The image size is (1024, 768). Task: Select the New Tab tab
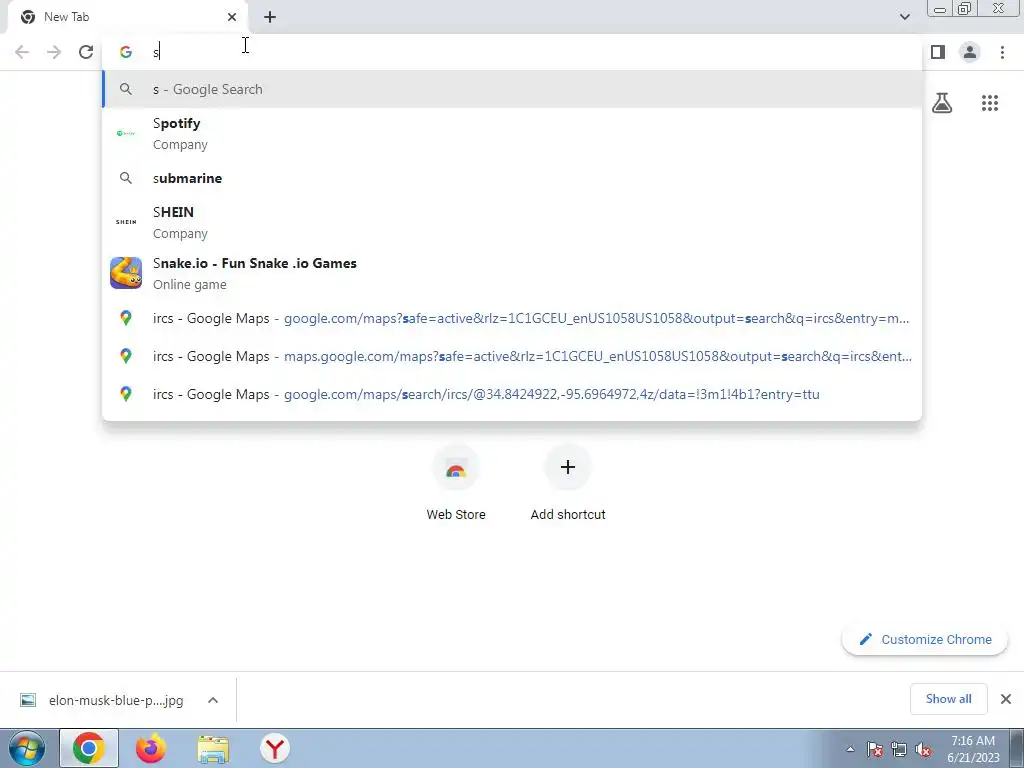click(x=128, y=17)
